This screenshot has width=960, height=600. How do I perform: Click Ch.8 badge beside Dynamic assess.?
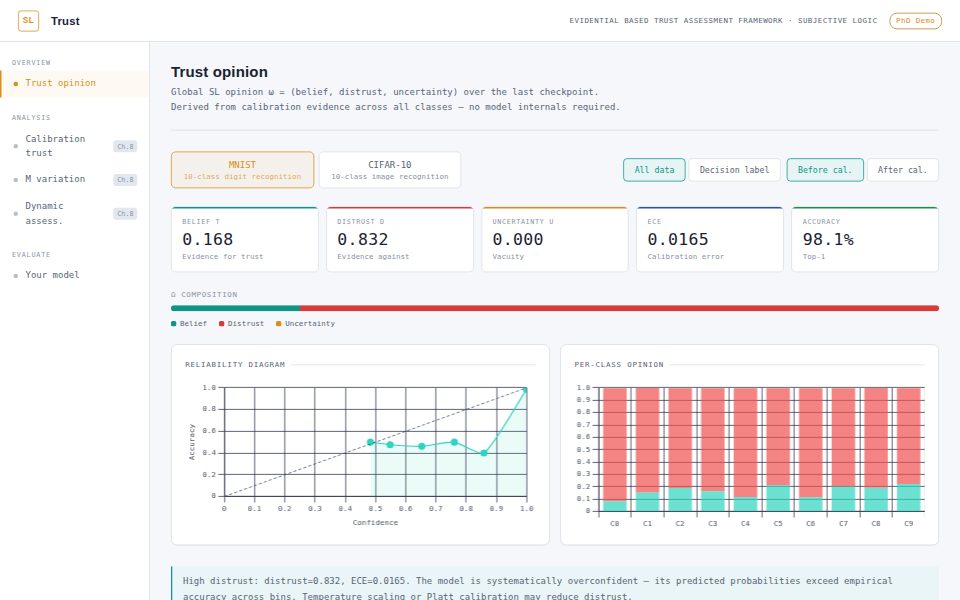pos(125,214)
